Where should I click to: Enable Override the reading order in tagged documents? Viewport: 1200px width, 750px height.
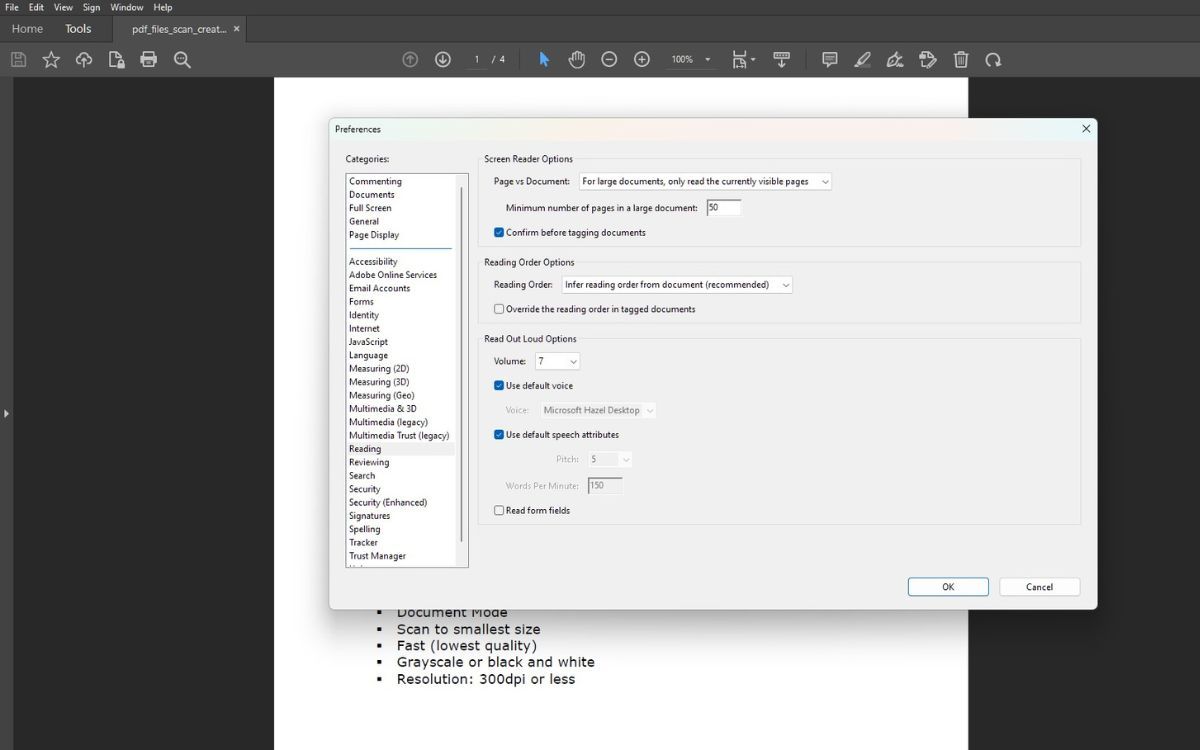click(x=498, y=308)
